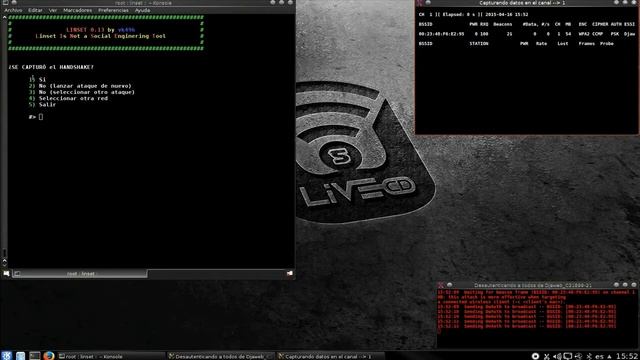Click the close tab icon in Konsole tab bar
Screen dimensions: 640x360
click(x=290, y=273)
